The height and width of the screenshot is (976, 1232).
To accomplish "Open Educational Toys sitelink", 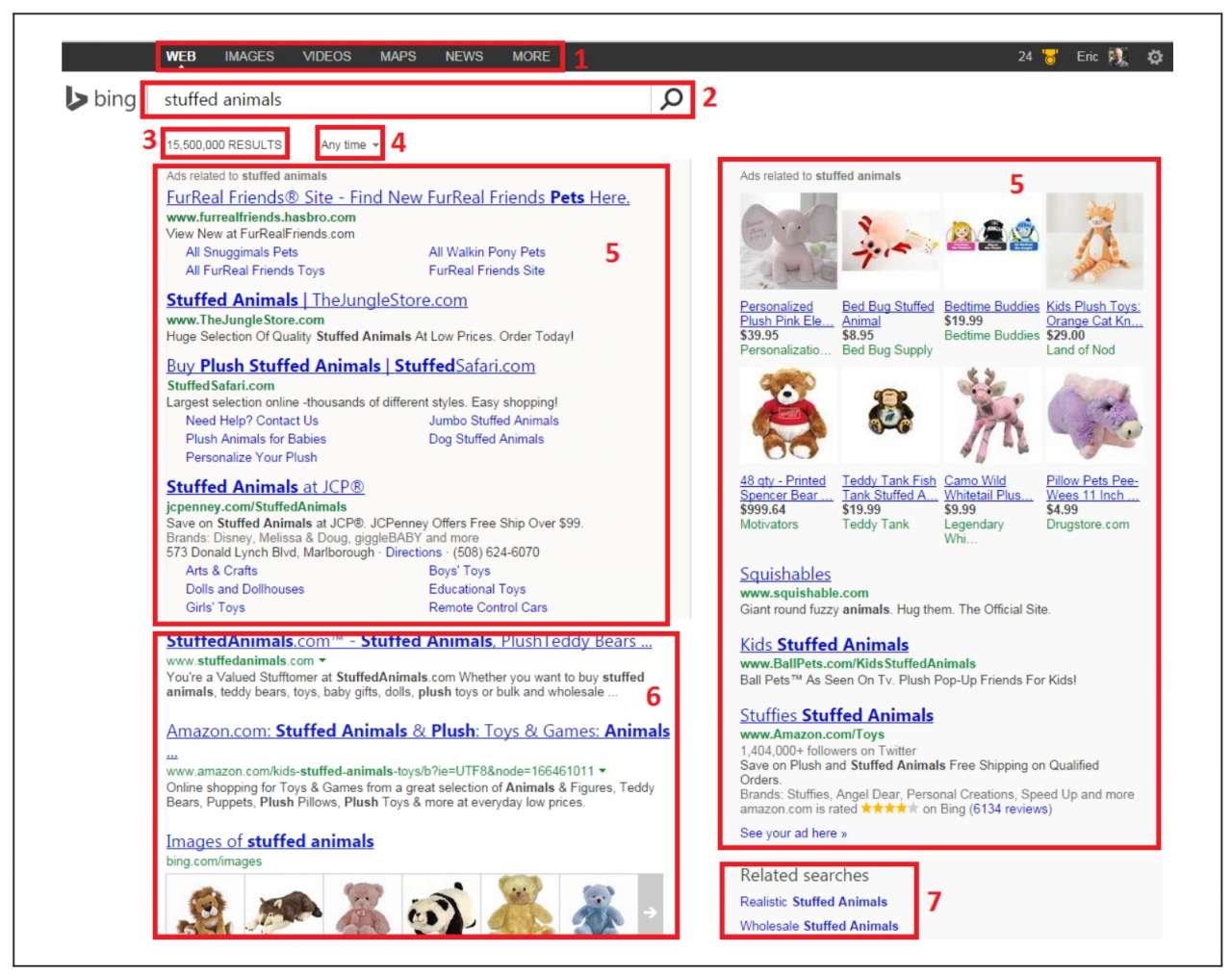I will point(477,589).
